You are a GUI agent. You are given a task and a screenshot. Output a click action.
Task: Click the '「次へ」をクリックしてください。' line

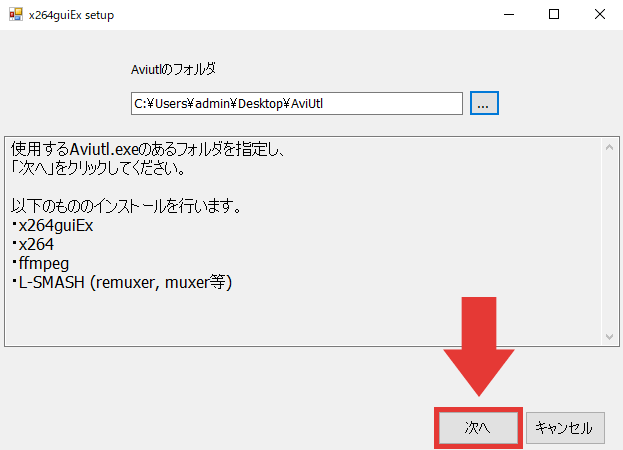[x=98, y=168]
